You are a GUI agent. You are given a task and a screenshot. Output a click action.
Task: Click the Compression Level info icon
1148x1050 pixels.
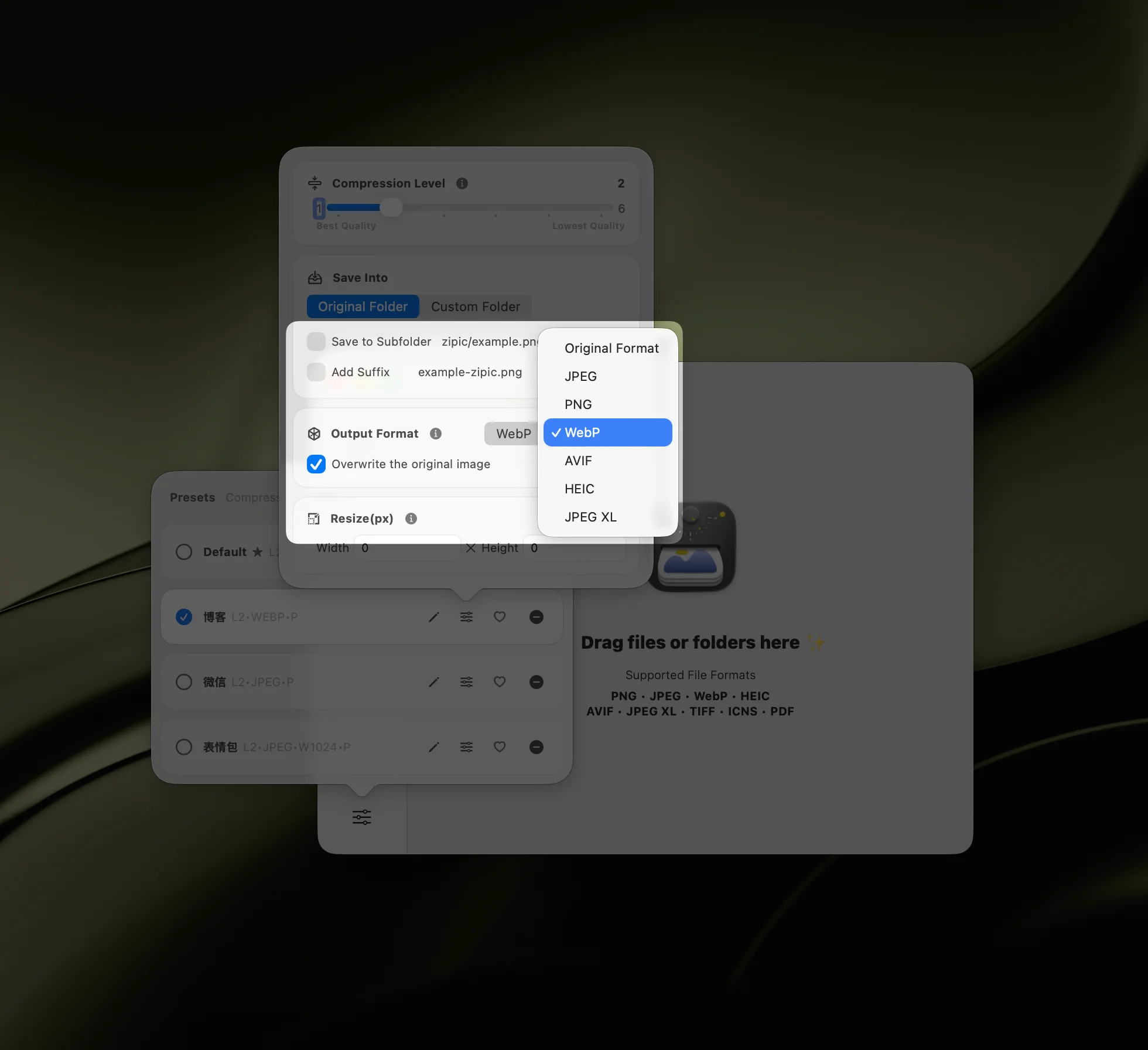point(462,183)
